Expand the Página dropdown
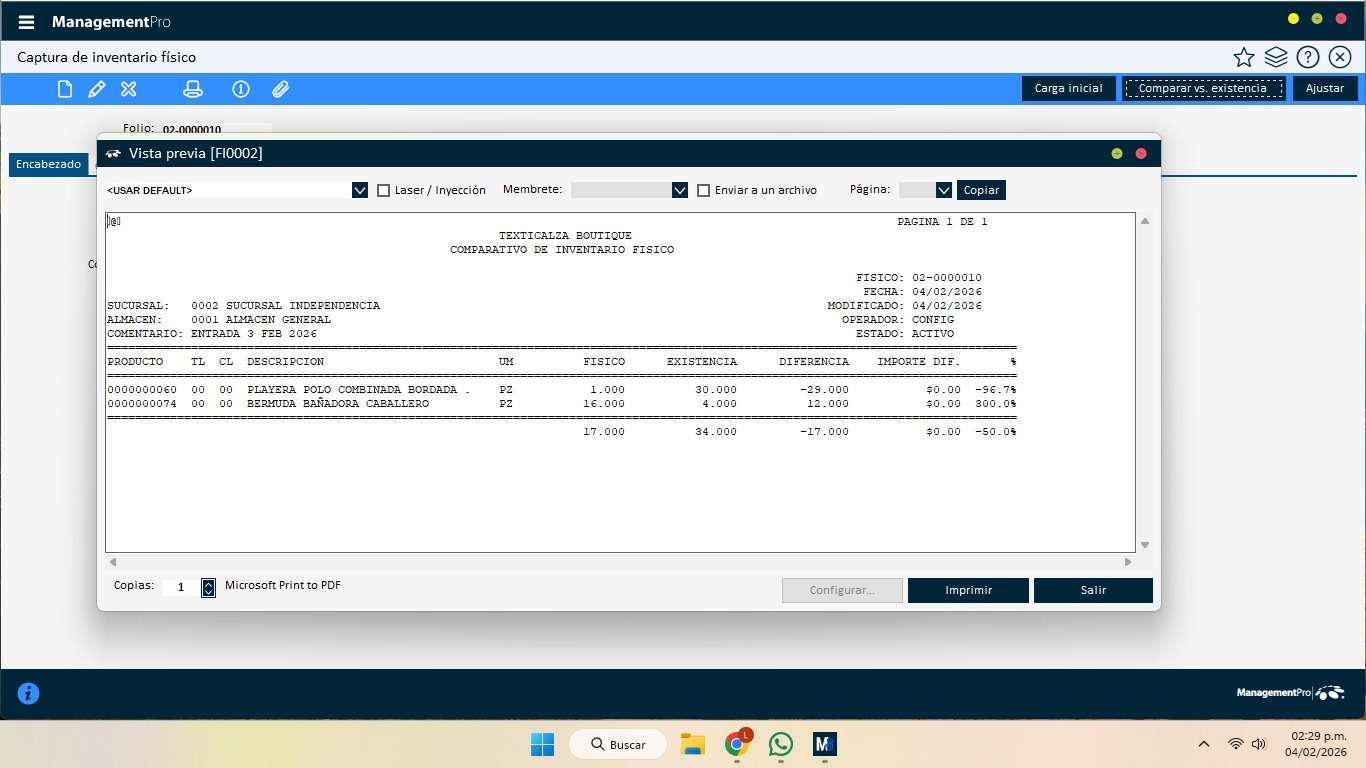Viewport: 1366px width, 768px height. click(x=943, y=190)
